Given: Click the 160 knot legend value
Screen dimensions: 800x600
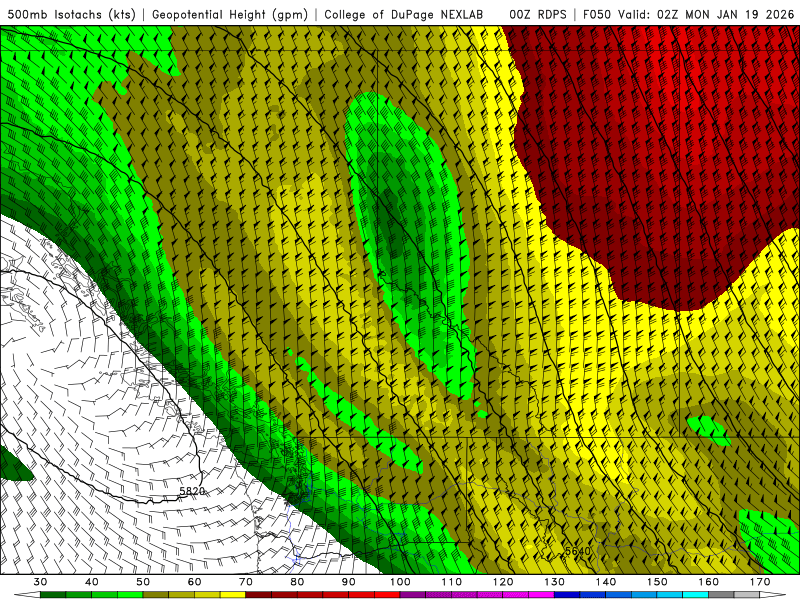Looking at the screenshot, I should click(x=709, y=582).
